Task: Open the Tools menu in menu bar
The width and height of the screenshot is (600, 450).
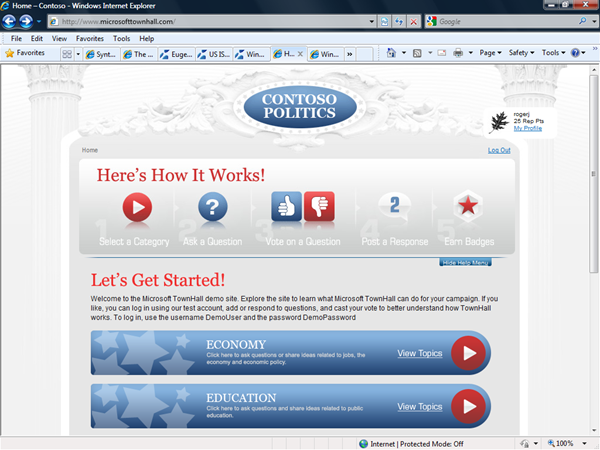Action: pos(121,39)
